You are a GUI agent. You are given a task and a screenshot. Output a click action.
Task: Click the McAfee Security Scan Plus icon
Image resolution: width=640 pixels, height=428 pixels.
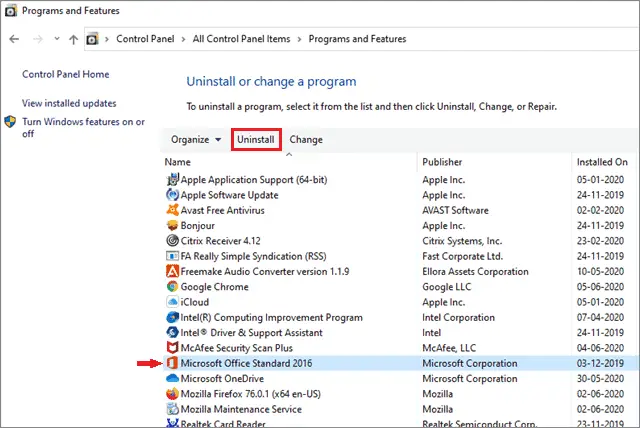[x=172, y=348]
